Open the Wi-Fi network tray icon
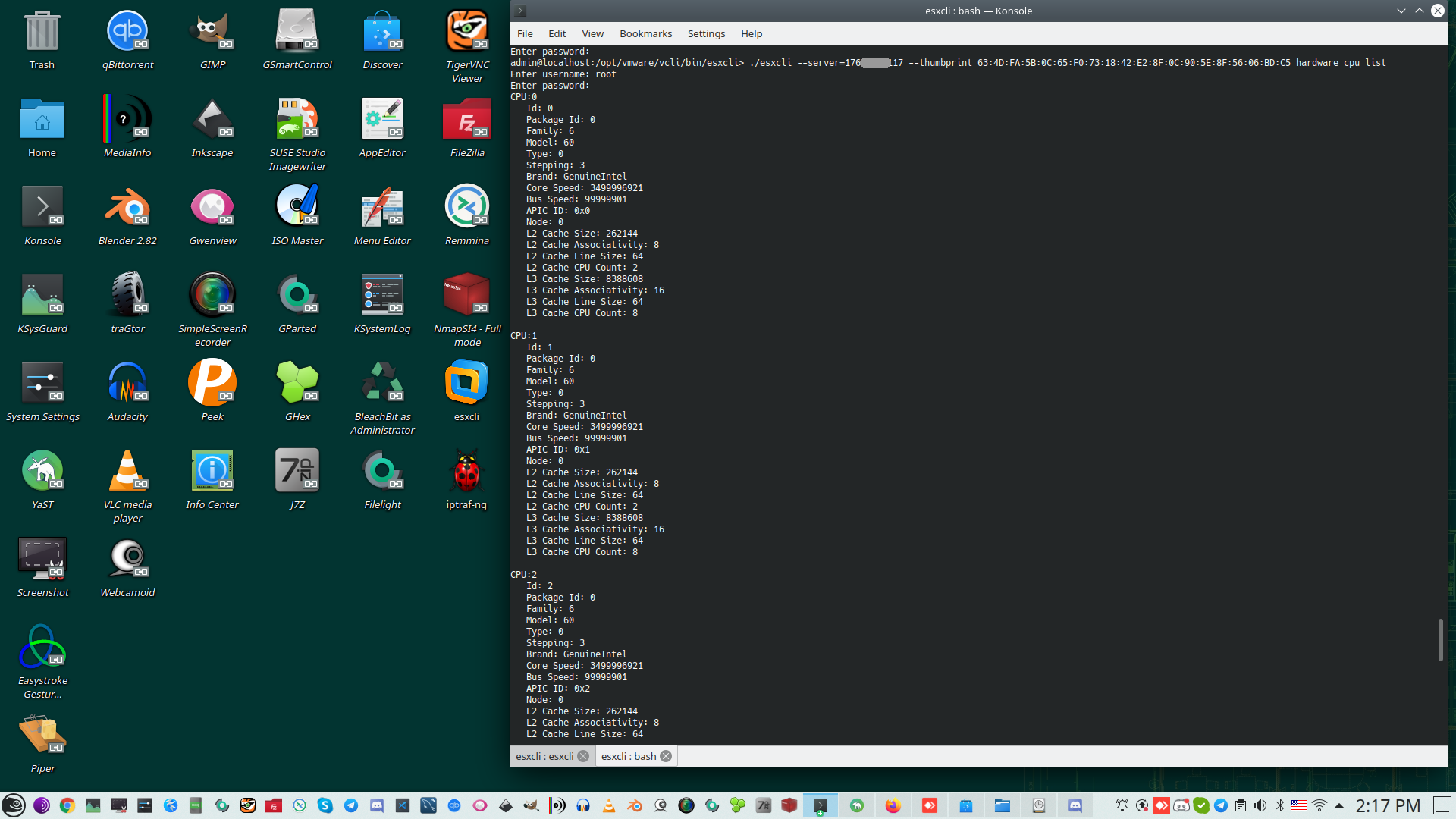 (1319, 805)
